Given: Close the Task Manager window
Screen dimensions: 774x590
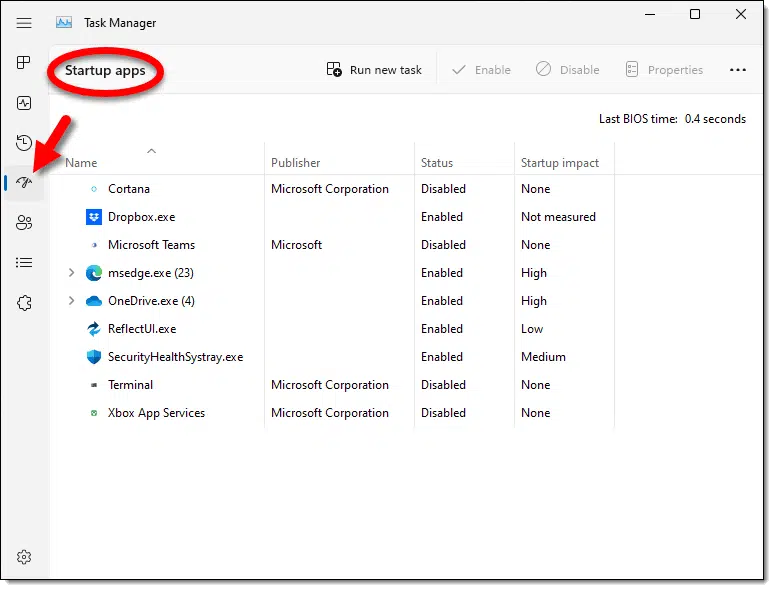Looking at the screenshot, I should (740, 14).
